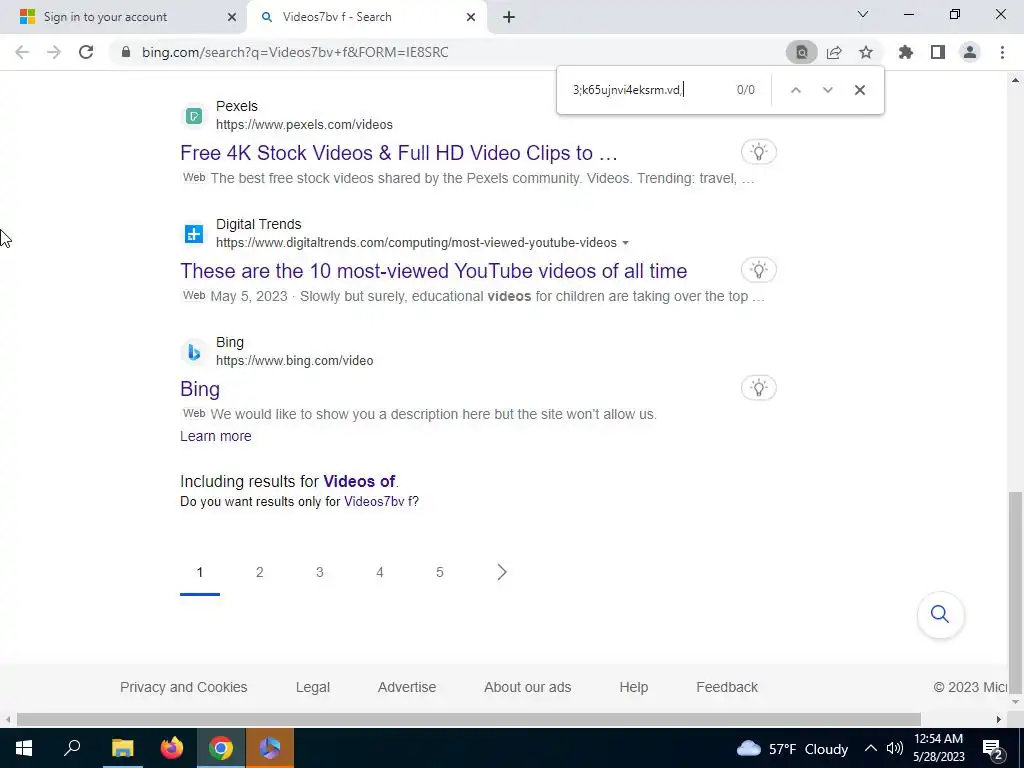
Task: Open 'About our ads' footer link
Action: pos(528,687)
